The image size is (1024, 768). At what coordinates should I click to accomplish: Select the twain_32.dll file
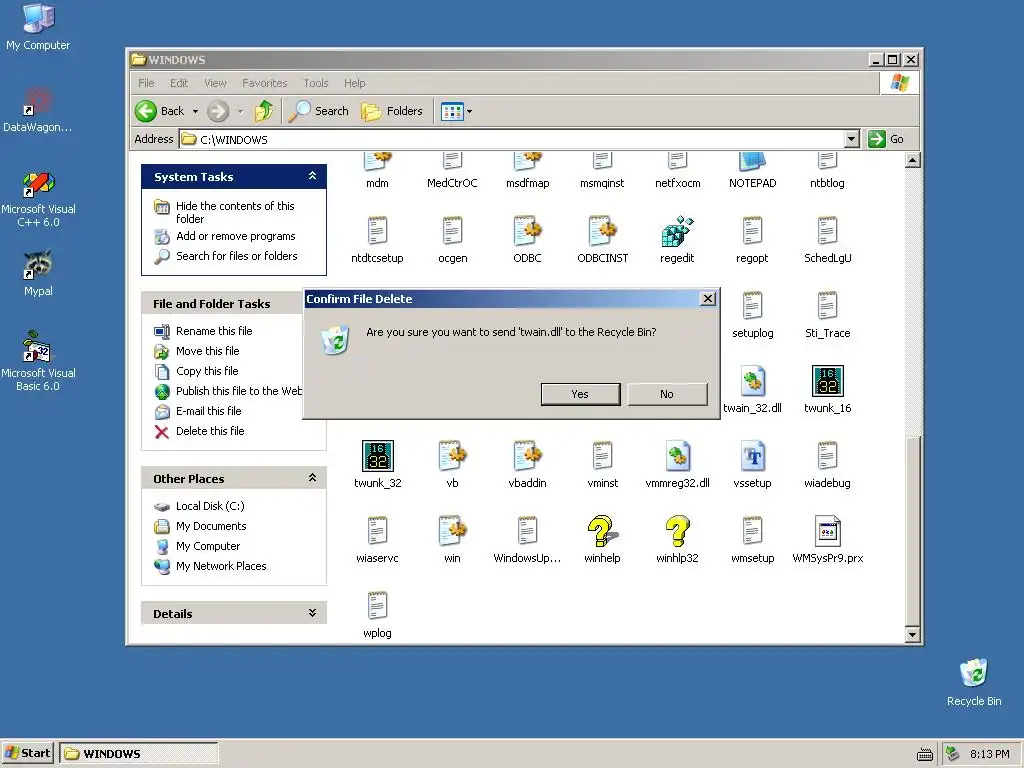[752, 381]
